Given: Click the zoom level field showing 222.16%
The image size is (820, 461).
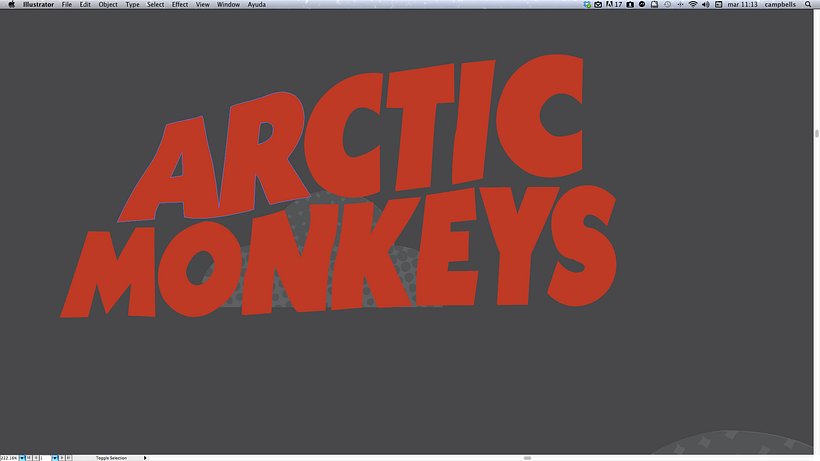Looking at the screenshot, I should point(9,458).
